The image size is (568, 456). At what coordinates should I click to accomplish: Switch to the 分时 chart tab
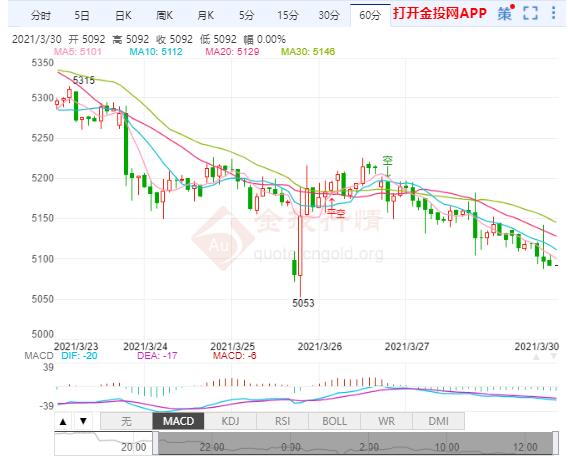click(x=41, y=15)
